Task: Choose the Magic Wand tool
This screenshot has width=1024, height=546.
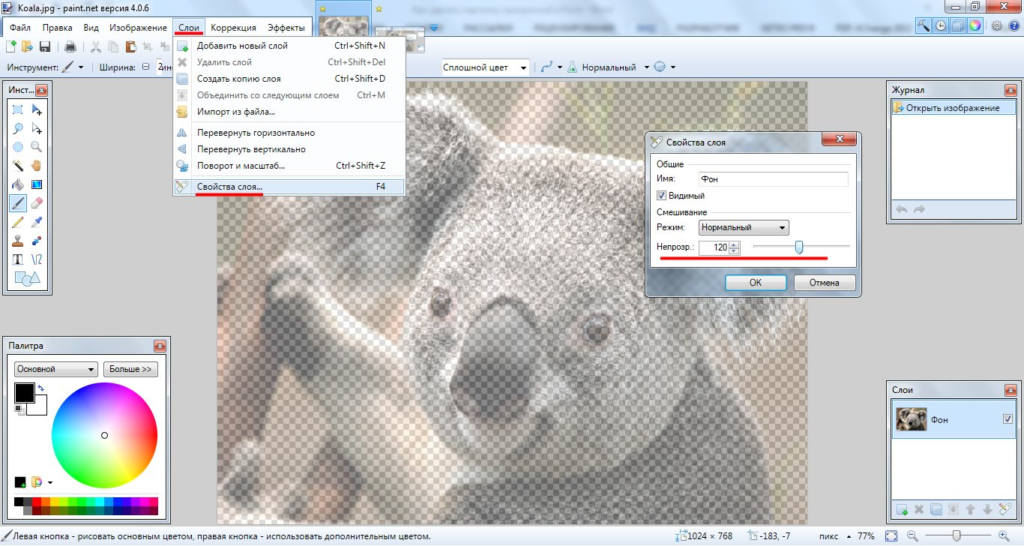Action: [x=18, y=165]
